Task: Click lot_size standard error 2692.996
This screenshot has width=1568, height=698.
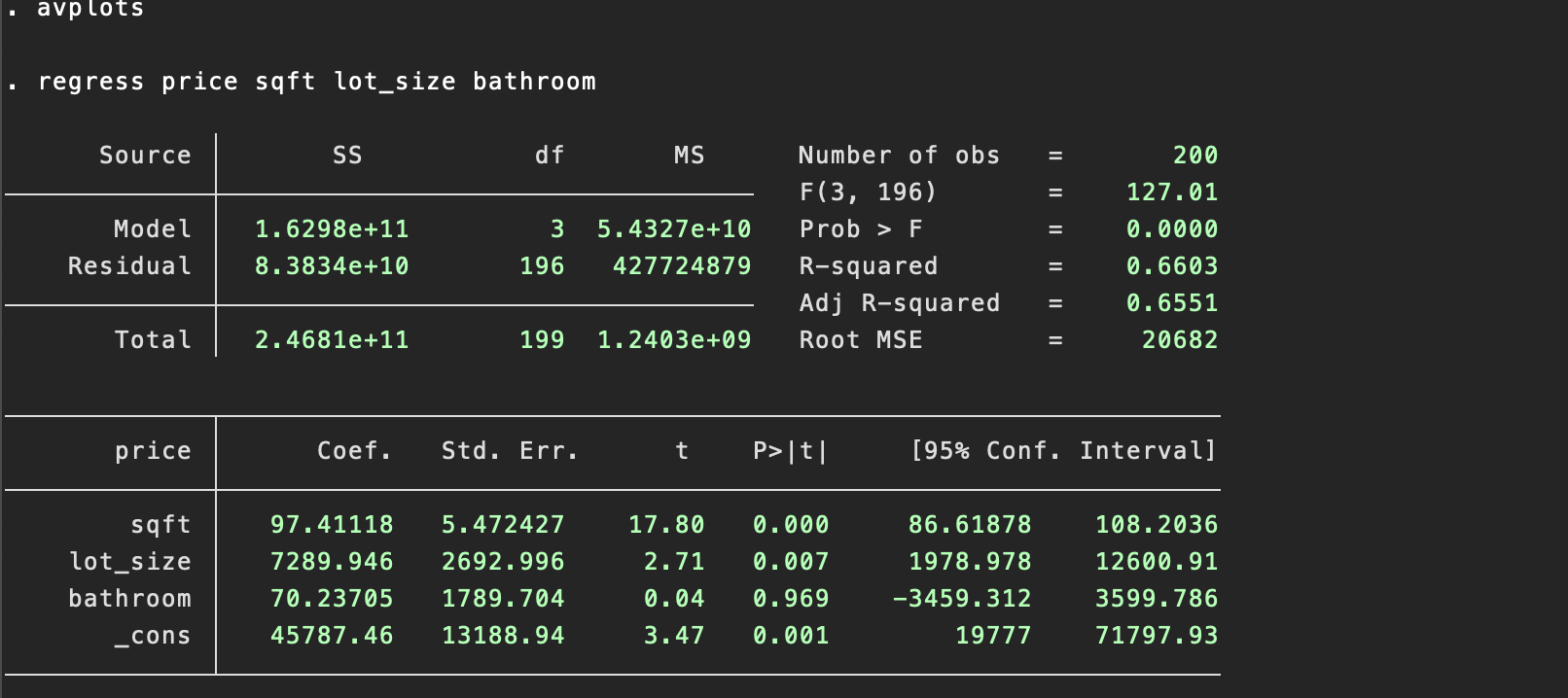Action: click(503, 562)
